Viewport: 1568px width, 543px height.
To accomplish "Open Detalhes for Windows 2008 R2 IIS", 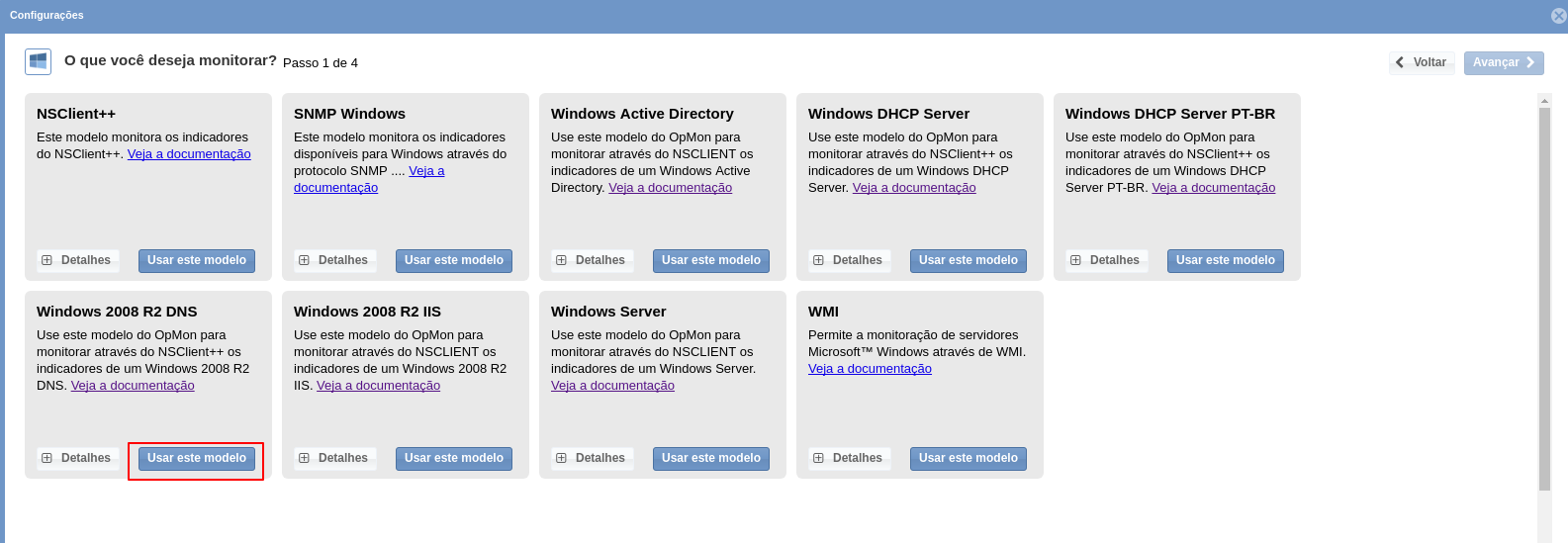I will pyautogui.click(x=334, y=458).
